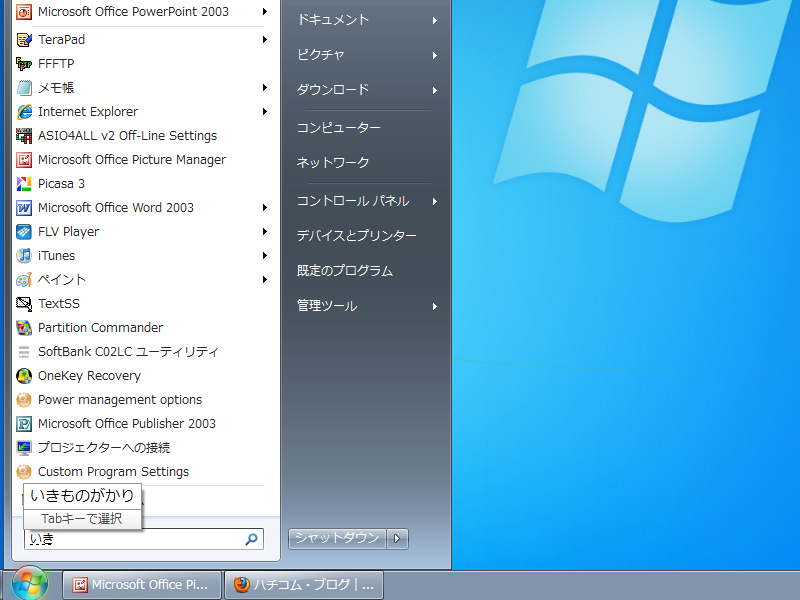Launch FLV Player icon
Screen dimensions: 800x600
23,231
